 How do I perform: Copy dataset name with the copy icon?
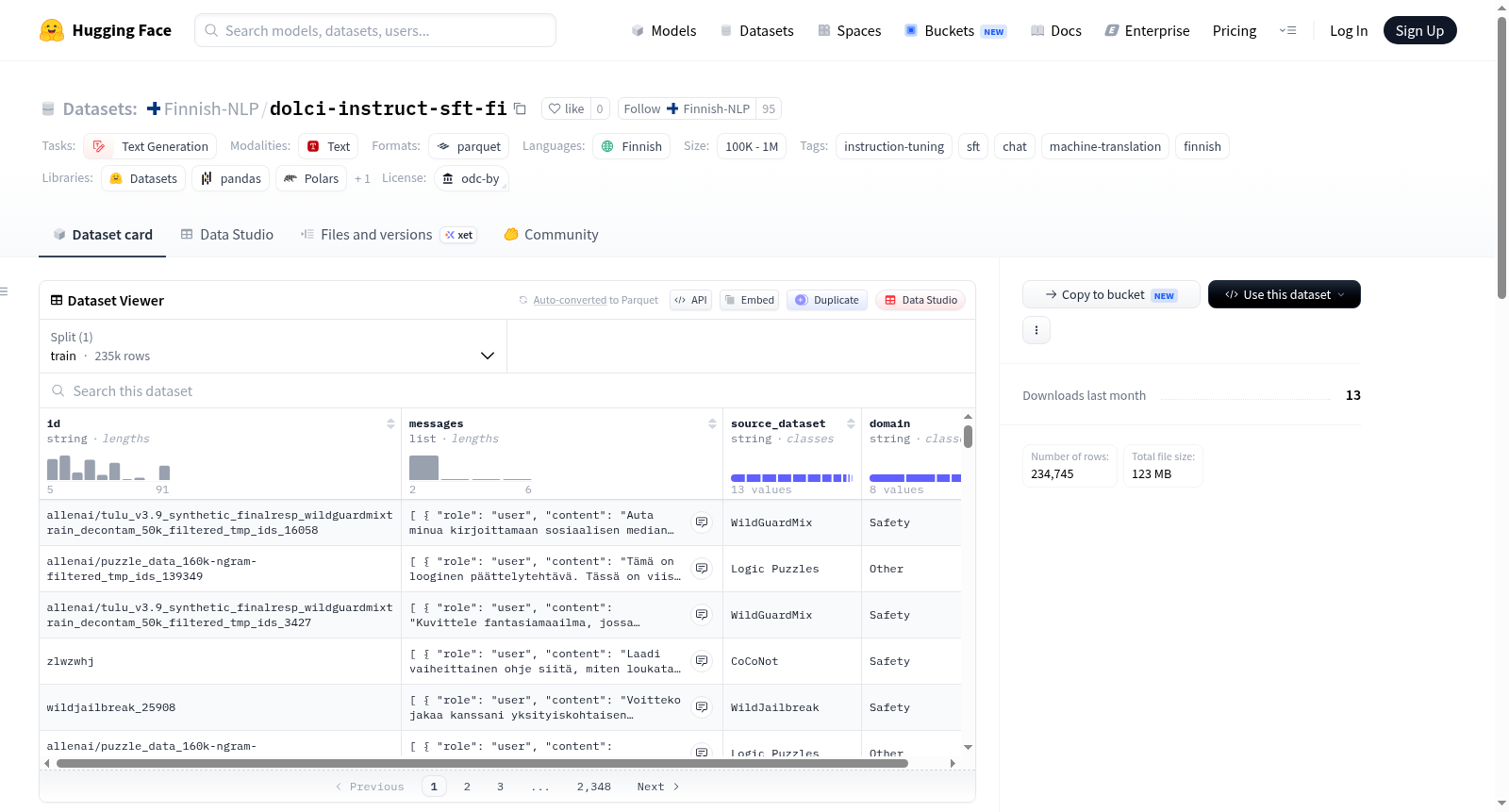[x=520, y=108]
